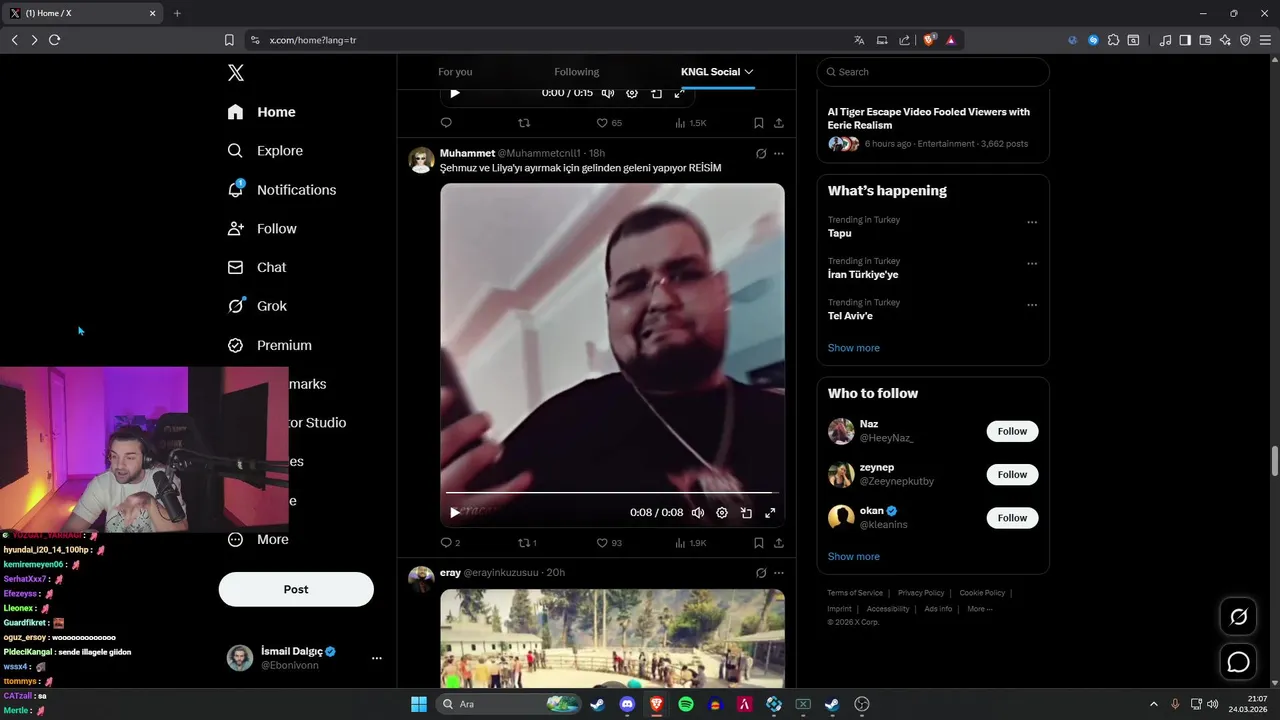Open Grok explain on Muhammet's post
The height and width of the screenshot is (720, 1280).
(761, 154)
